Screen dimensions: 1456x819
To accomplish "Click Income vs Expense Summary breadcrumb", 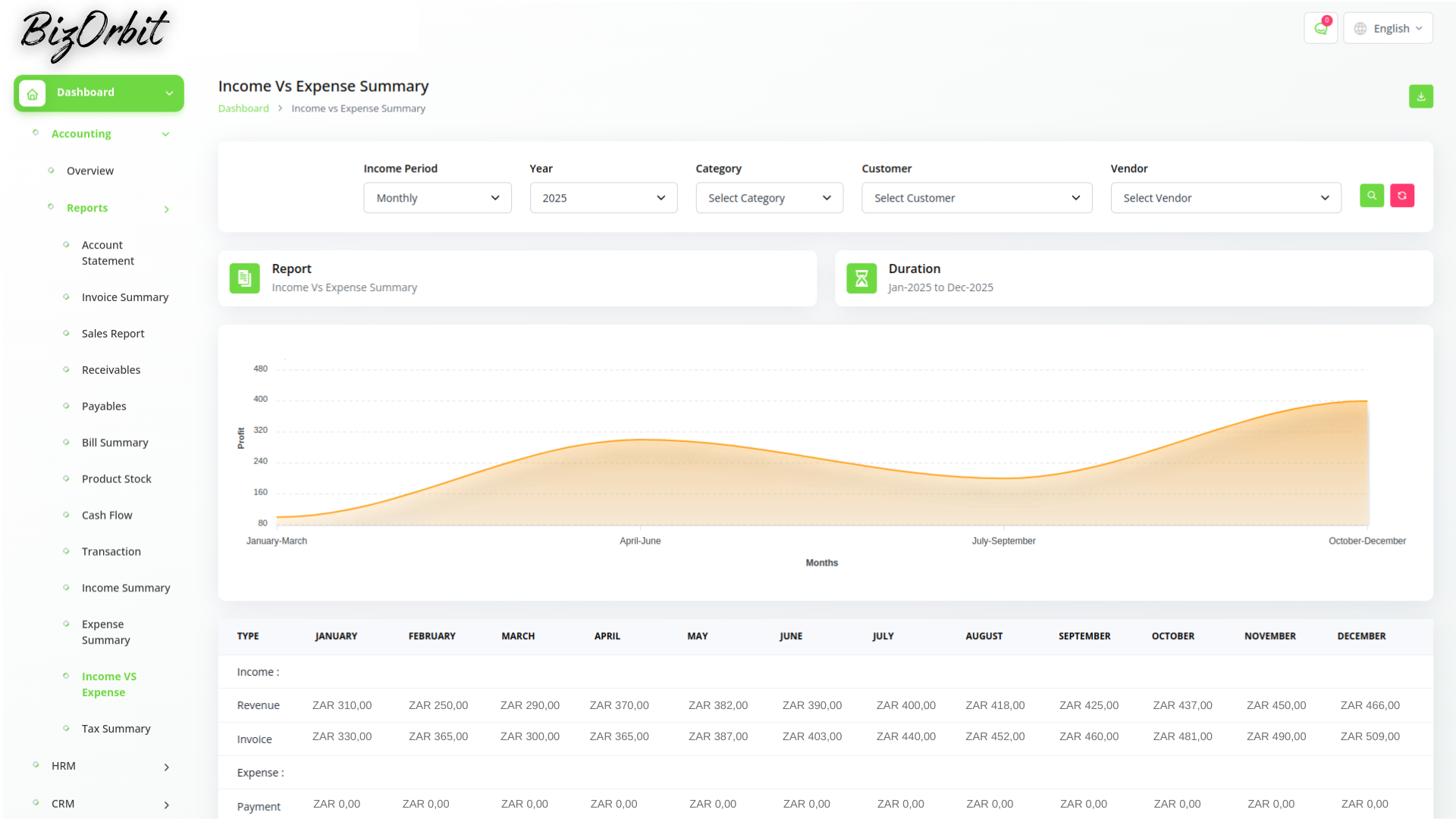I will [x=358, y=108].
